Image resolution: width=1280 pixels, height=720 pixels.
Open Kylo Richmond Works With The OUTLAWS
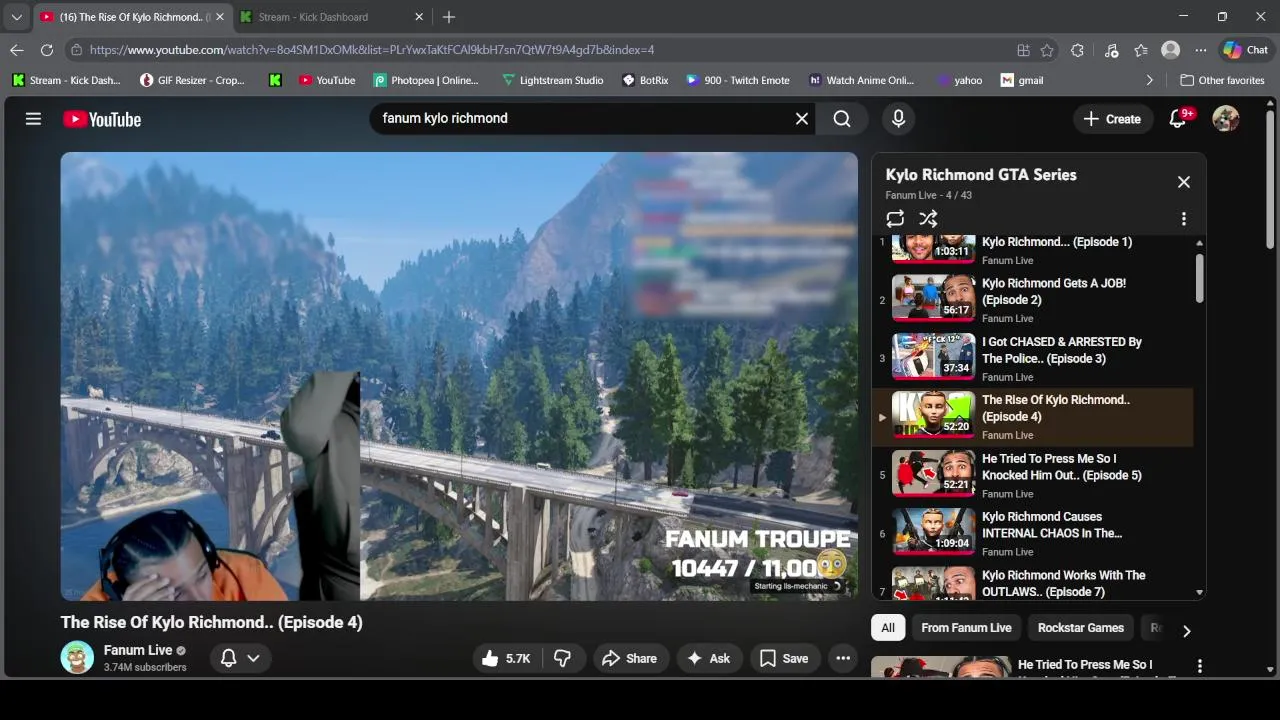tap(1033, 583)
